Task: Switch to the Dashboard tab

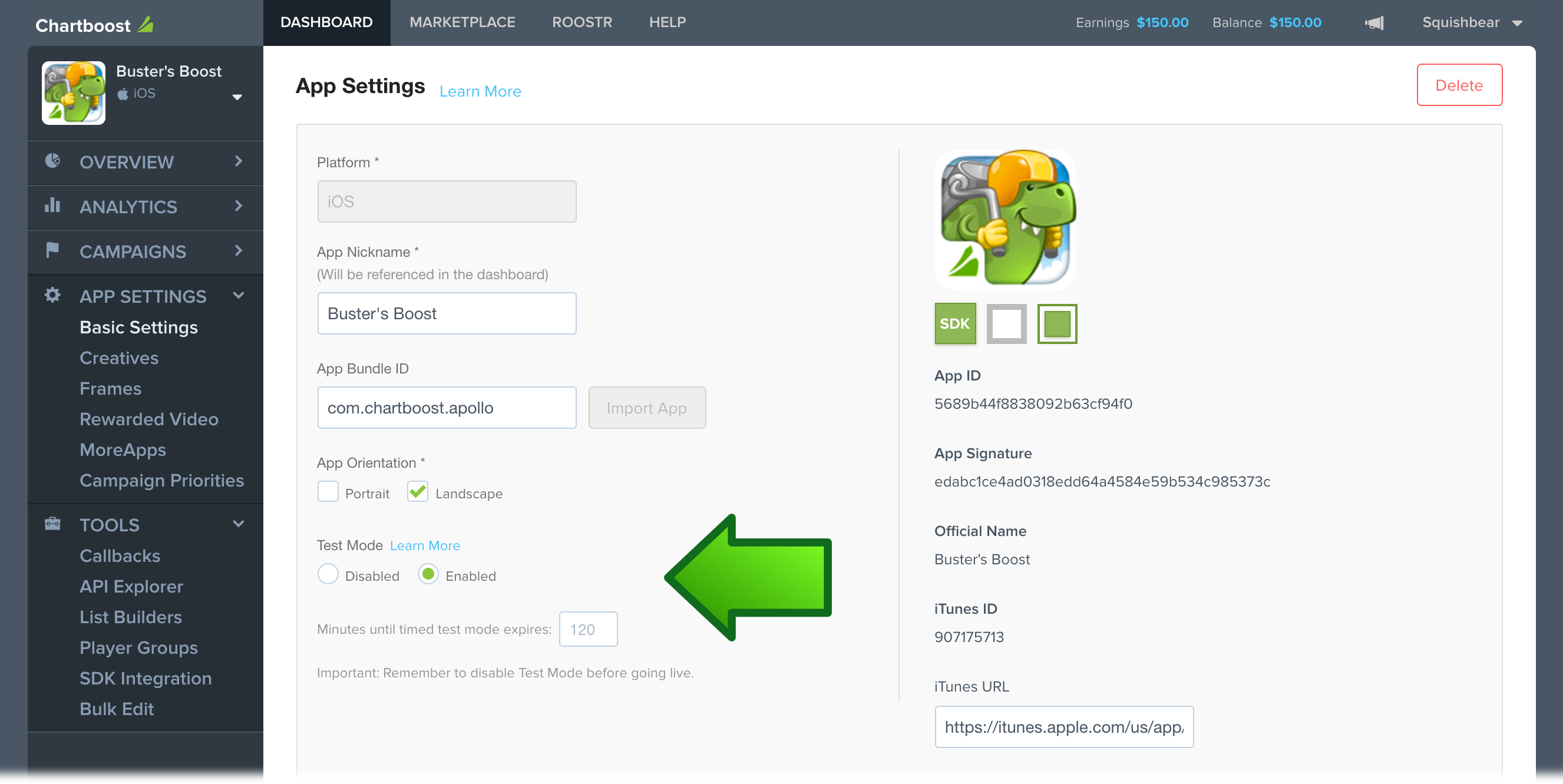Action: (326, 22)
